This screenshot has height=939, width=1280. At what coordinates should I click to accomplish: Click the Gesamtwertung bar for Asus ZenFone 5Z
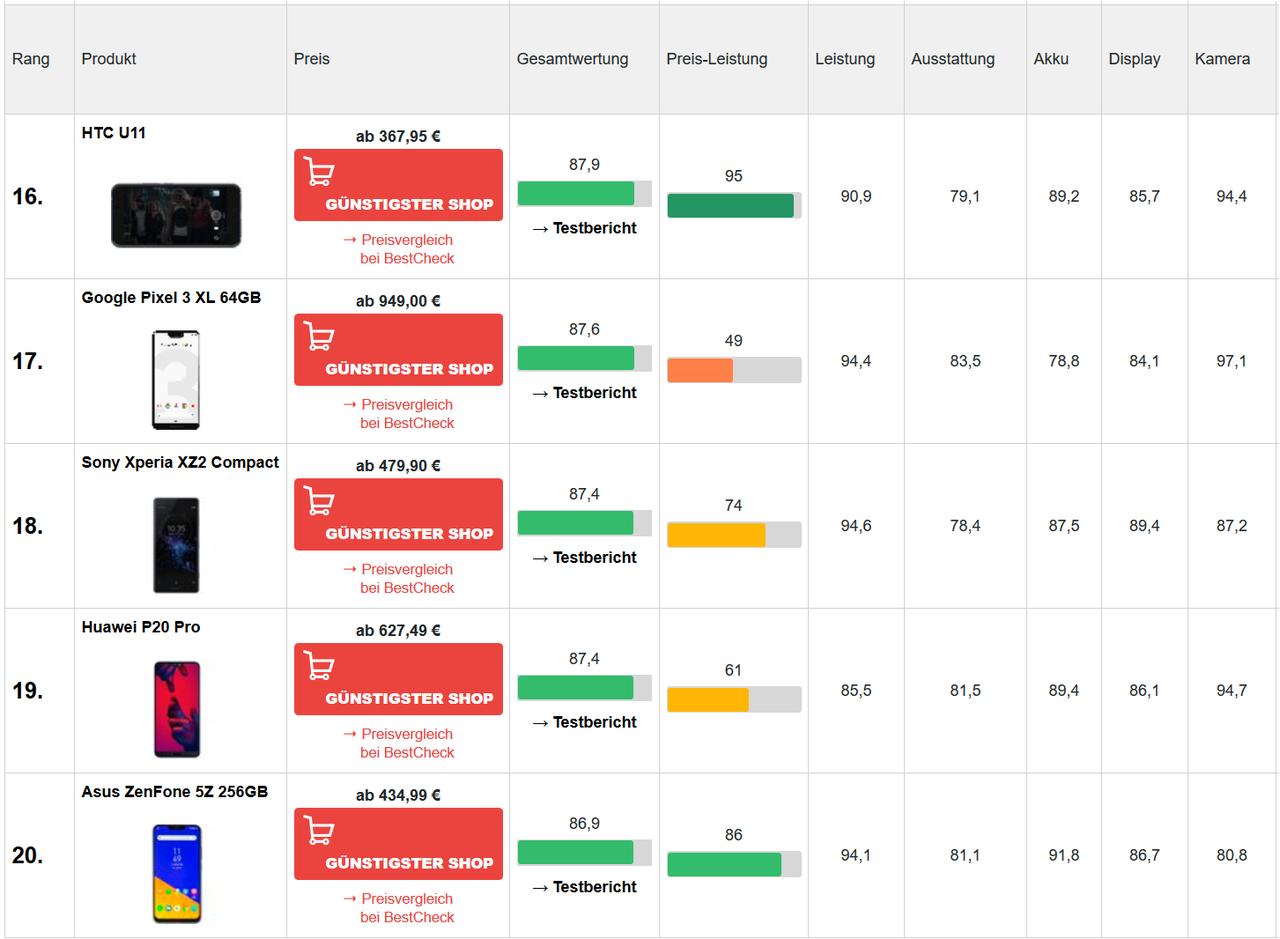point(584,852)
